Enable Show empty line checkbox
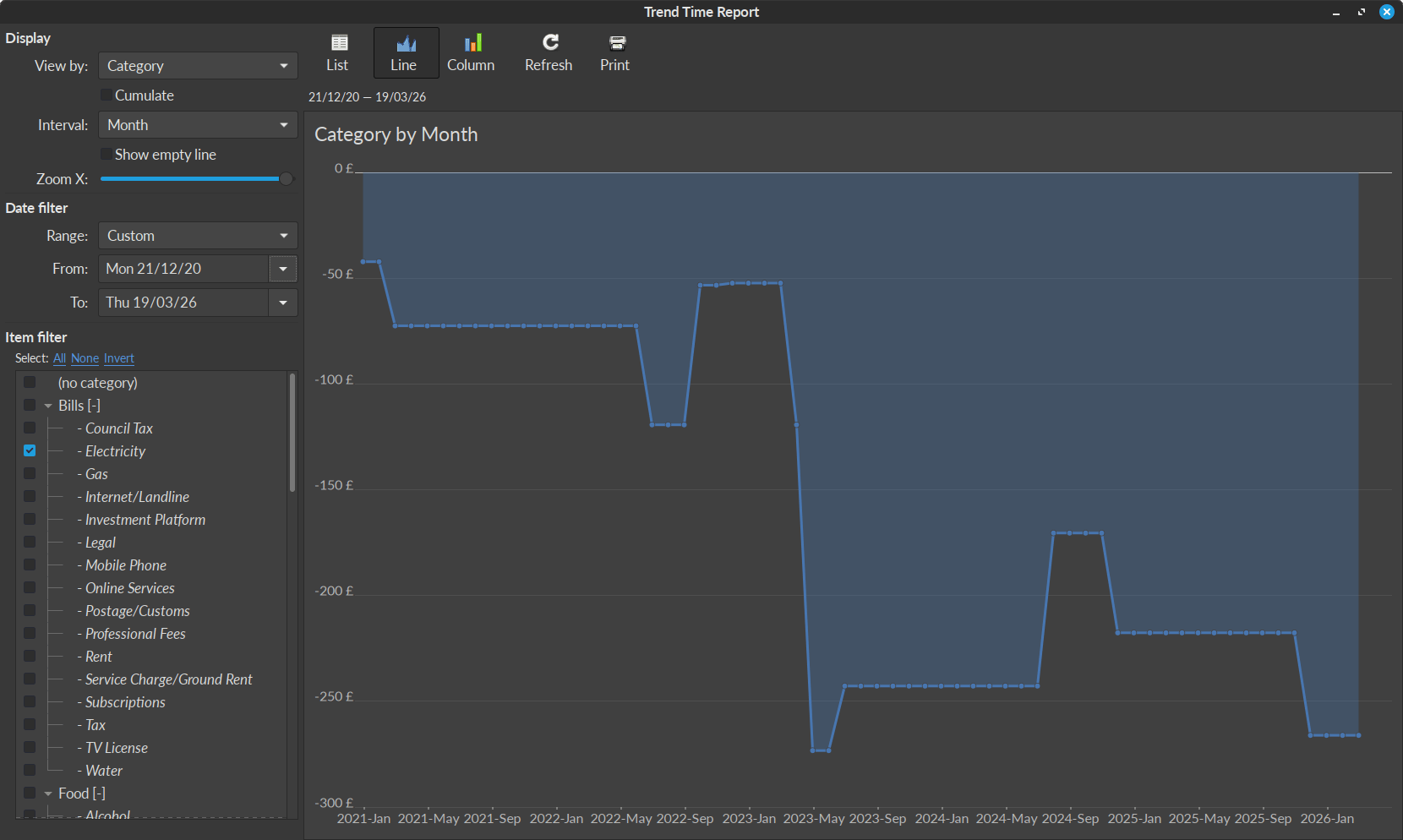The image size is (1403, 840). pos(106,155)
